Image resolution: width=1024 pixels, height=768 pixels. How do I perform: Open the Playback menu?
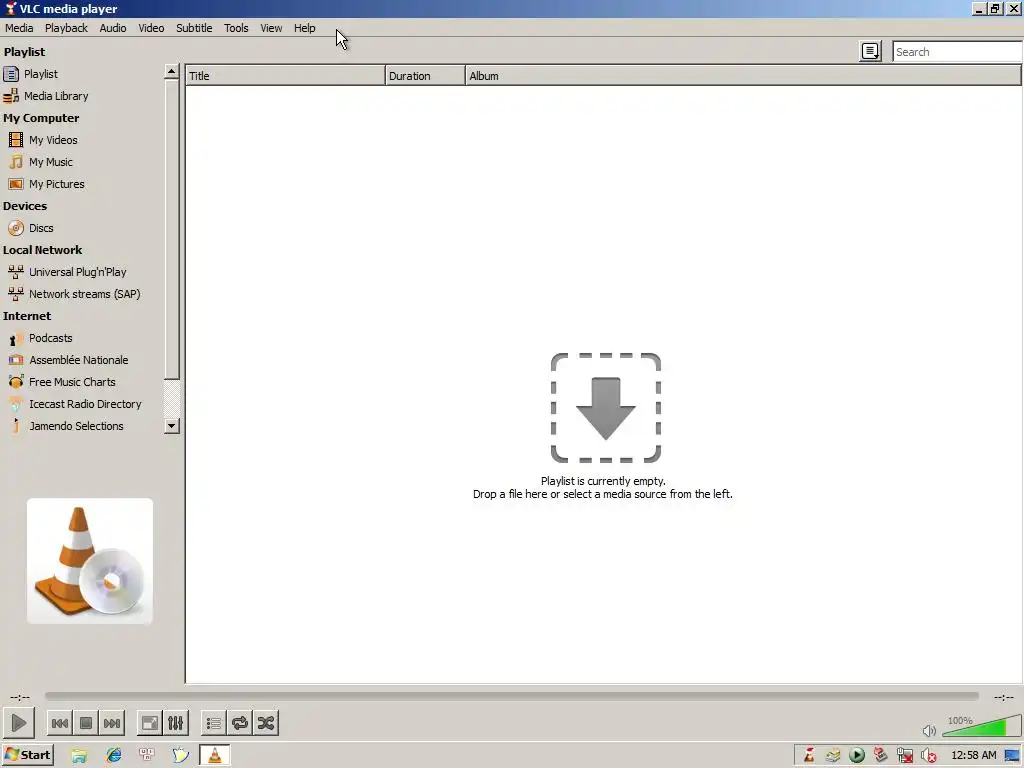(x=66, y=28)
